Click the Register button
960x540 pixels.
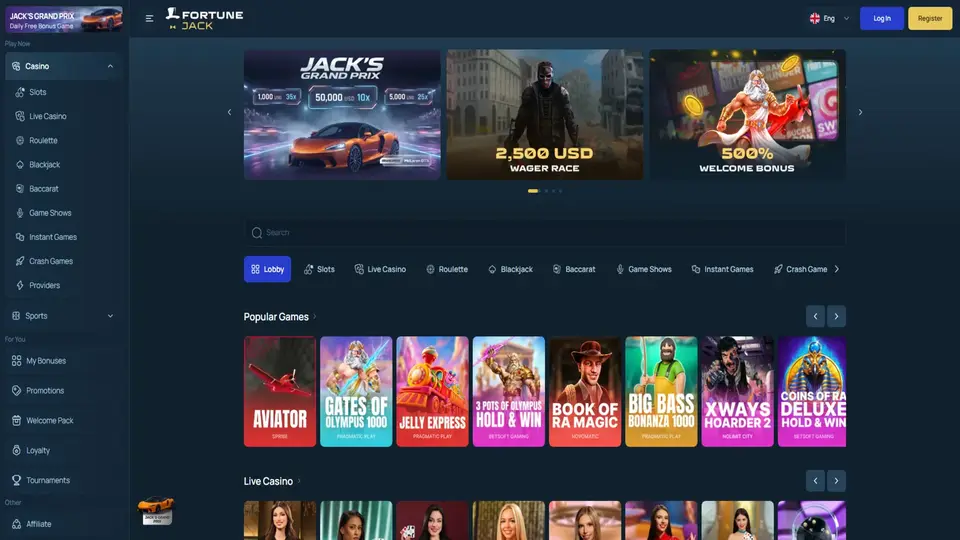[930, 18]
